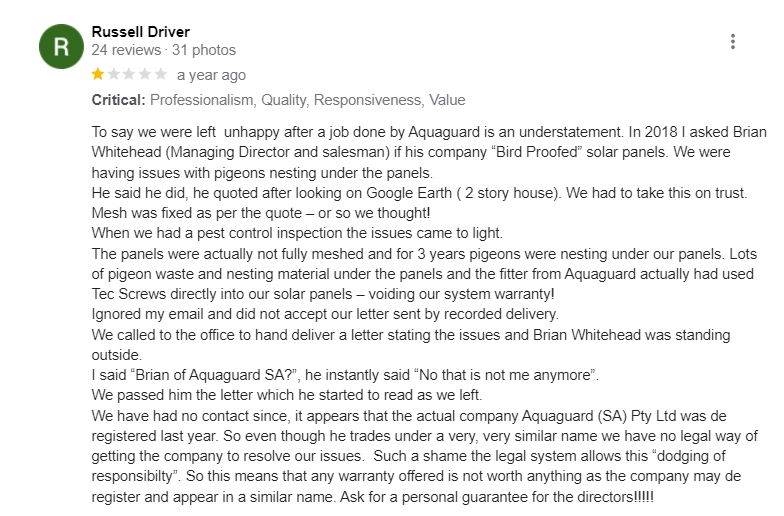Click the green R profile avatar
The image size is (784, 516).
(x=62, y=46)
